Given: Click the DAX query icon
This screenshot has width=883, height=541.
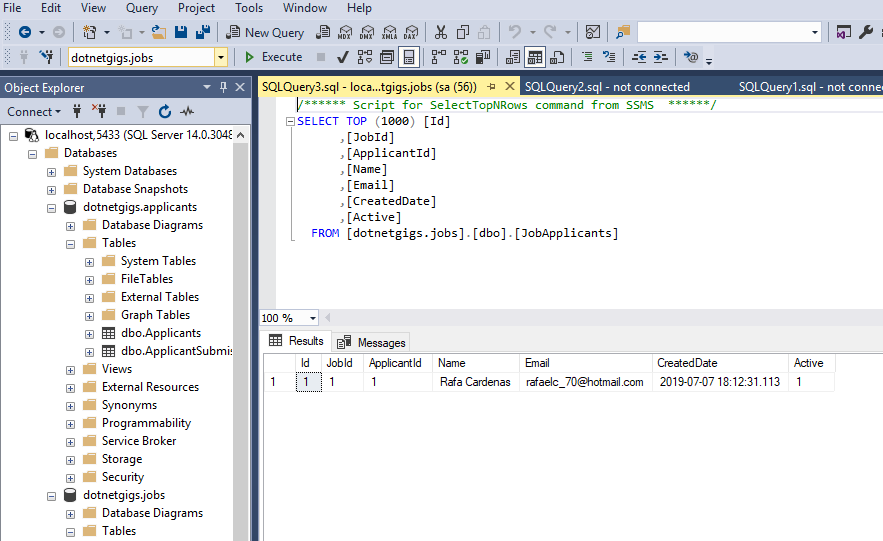Looking at the screenshot, I should point(411,32).
